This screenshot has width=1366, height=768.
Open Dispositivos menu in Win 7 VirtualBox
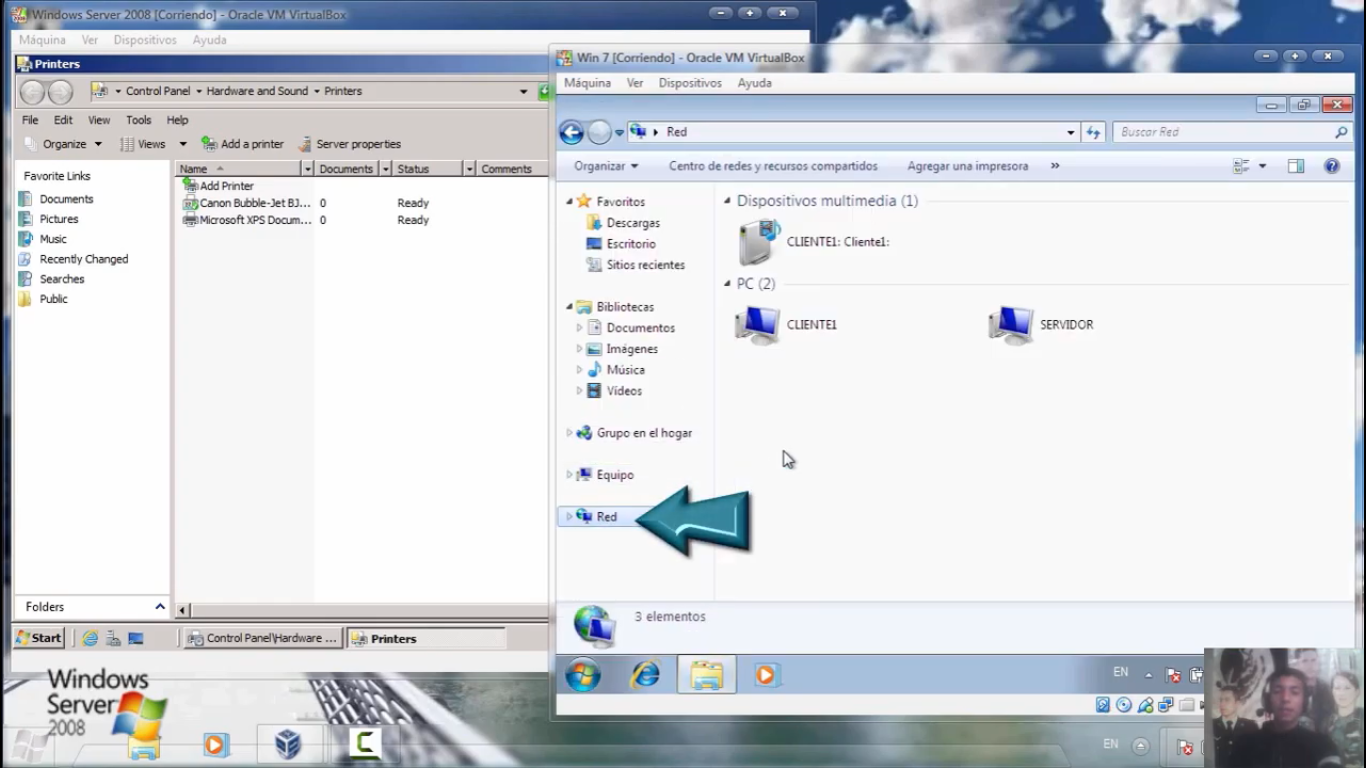click(690, 83)
